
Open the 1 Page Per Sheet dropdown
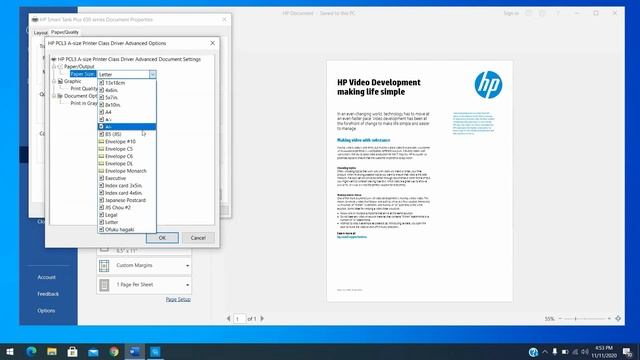(x=144, y=285)
